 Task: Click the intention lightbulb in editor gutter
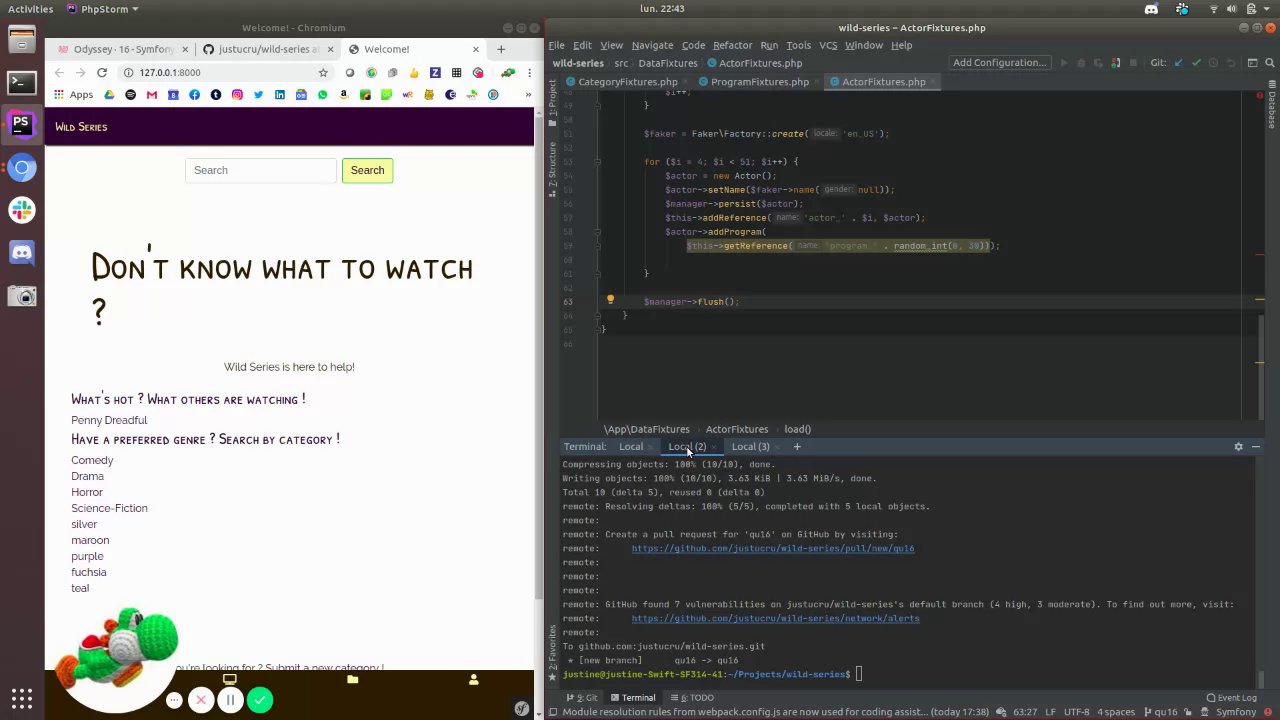tap(610, 299)
